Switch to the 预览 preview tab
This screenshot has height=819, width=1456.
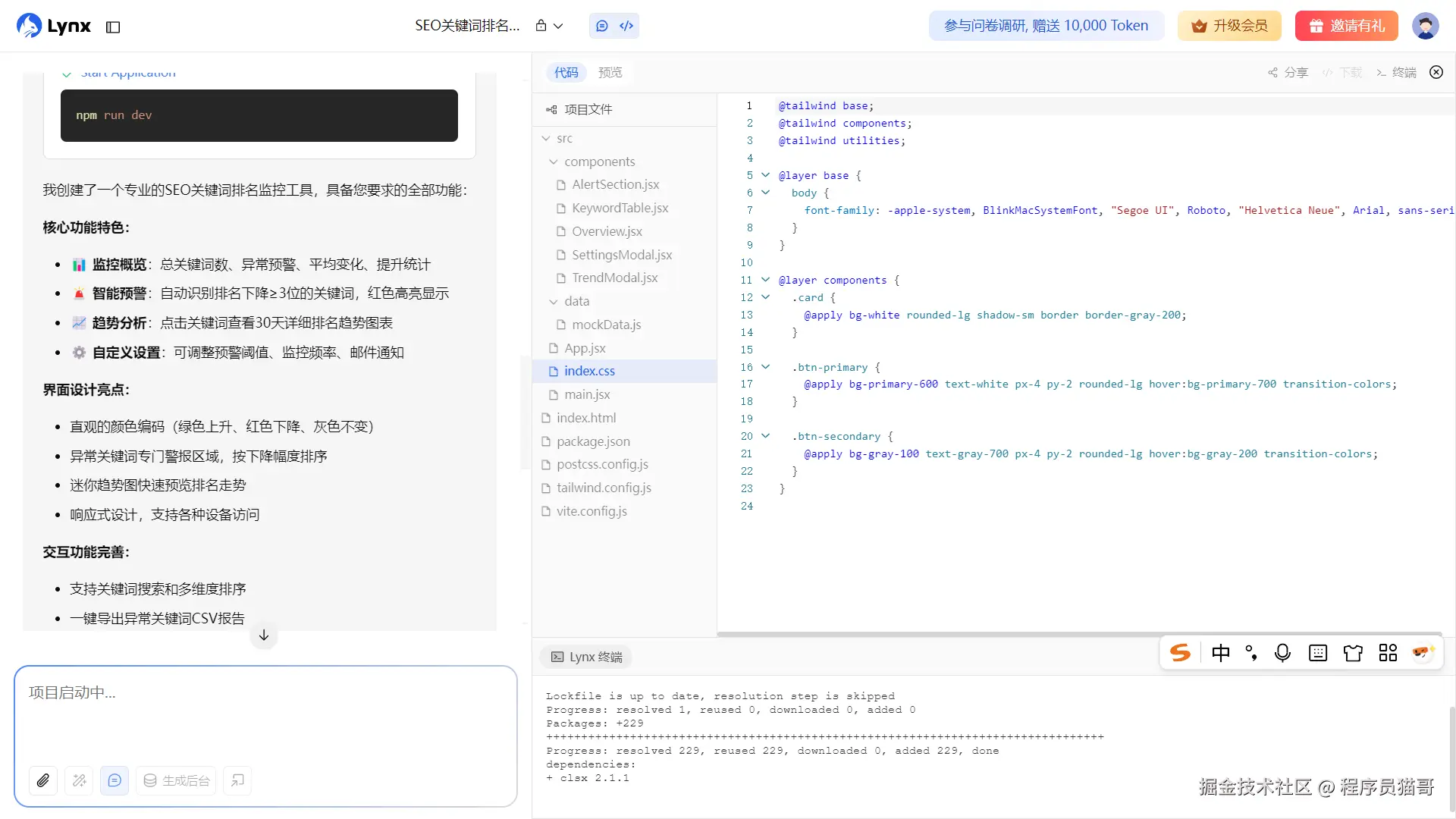click(610, 73)
